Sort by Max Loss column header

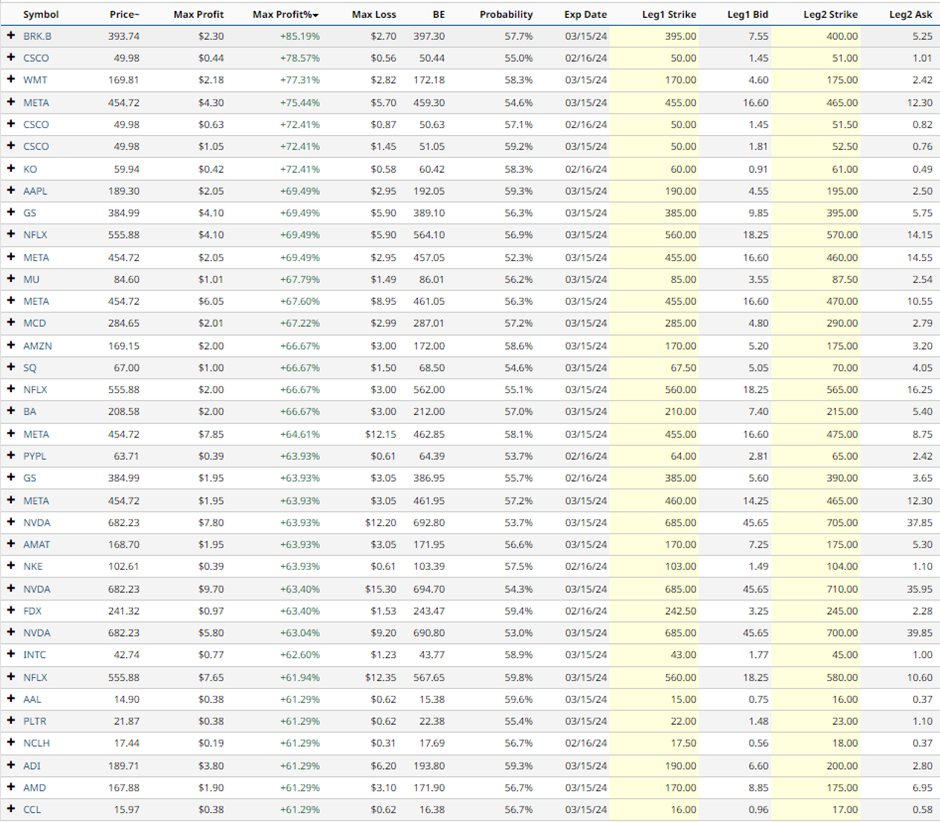point(374,14)
